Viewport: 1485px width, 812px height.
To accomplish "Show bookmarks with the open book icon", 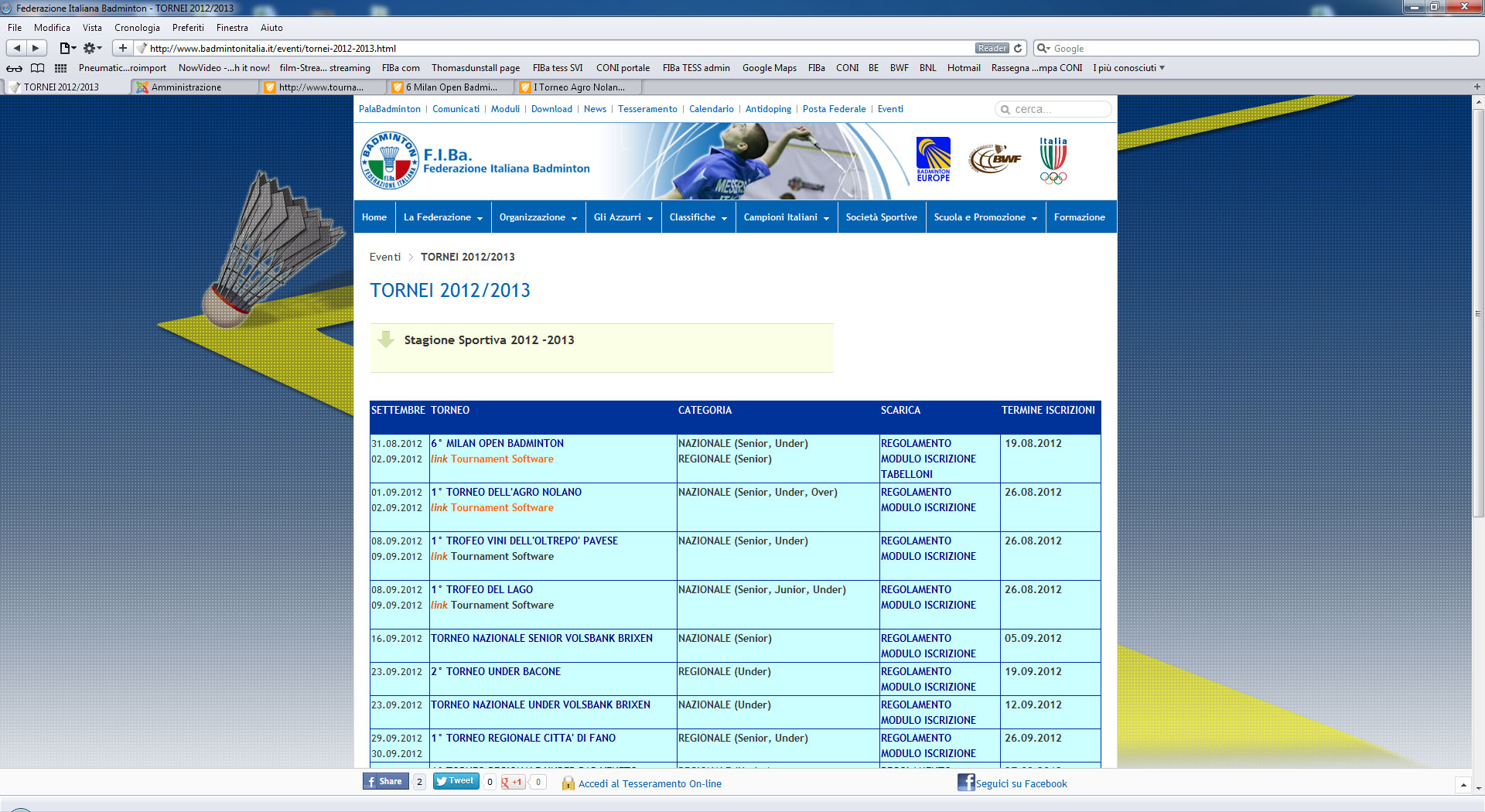I will coord(37,68).
